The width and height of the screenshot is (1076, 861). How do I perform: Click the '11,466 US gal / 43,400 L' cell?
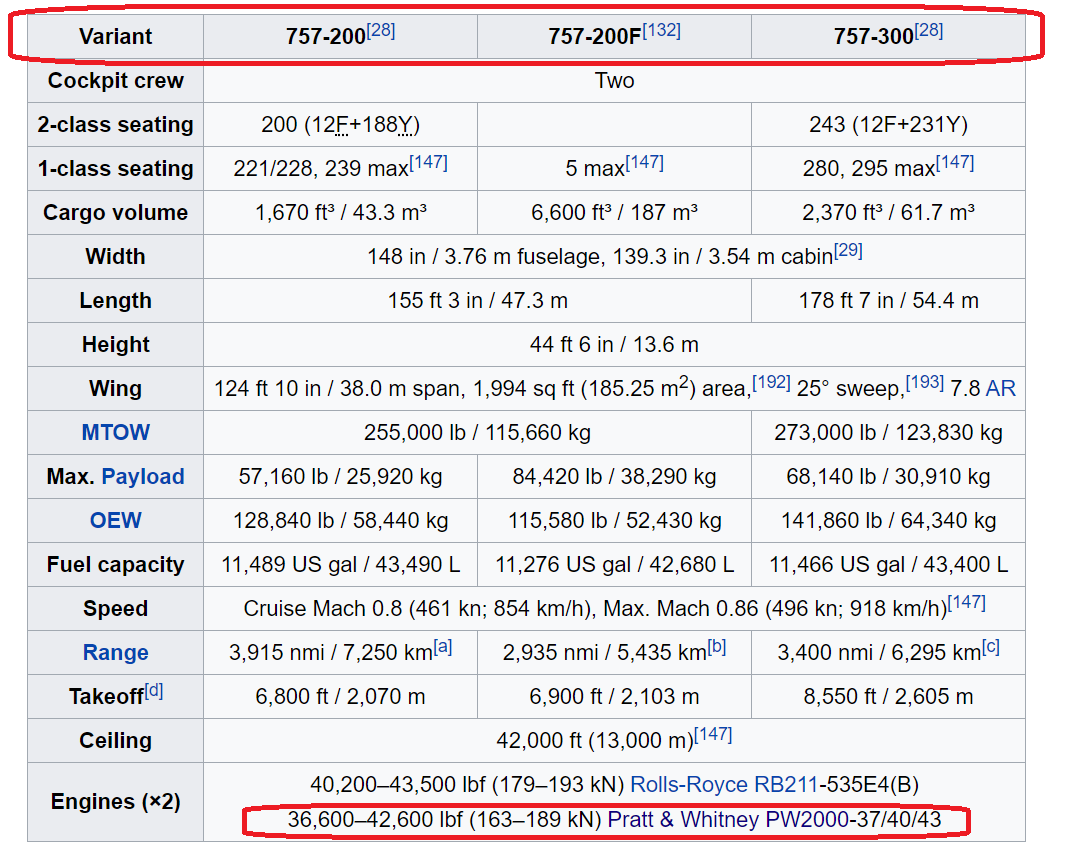889,564
